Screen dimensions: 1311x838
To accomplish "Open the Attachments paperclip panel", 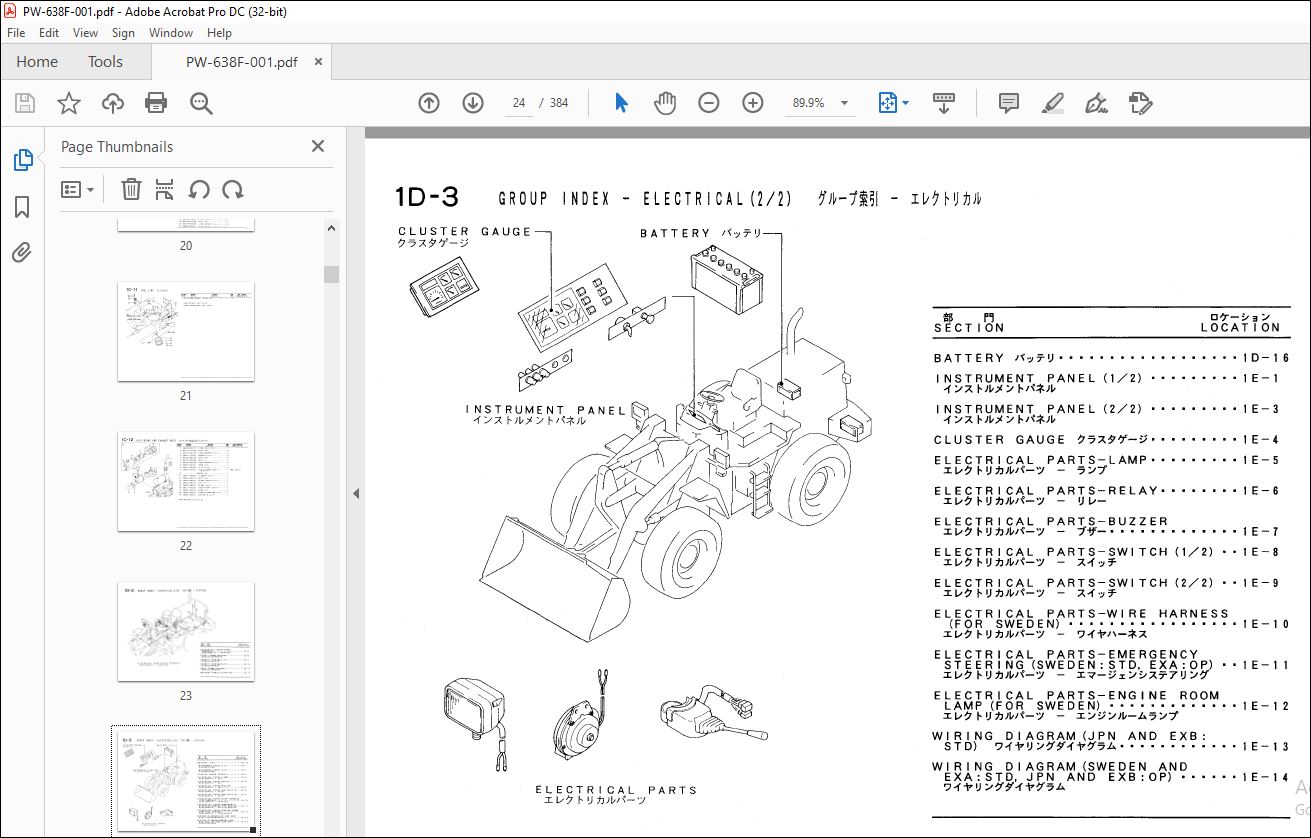I will (x=22, y=253).
